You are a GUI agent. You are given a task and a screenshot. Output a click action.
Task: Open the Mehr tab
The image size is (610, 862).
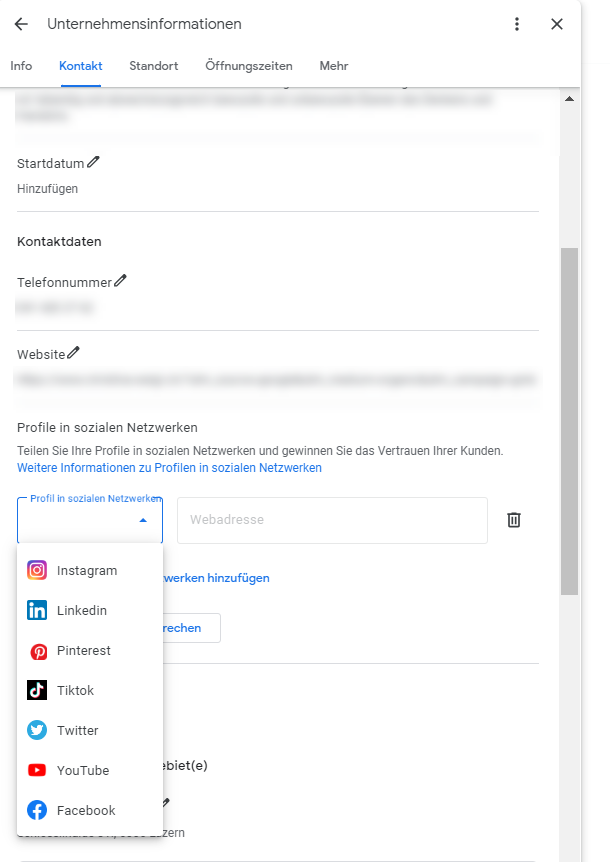click(x=334, y=66)
